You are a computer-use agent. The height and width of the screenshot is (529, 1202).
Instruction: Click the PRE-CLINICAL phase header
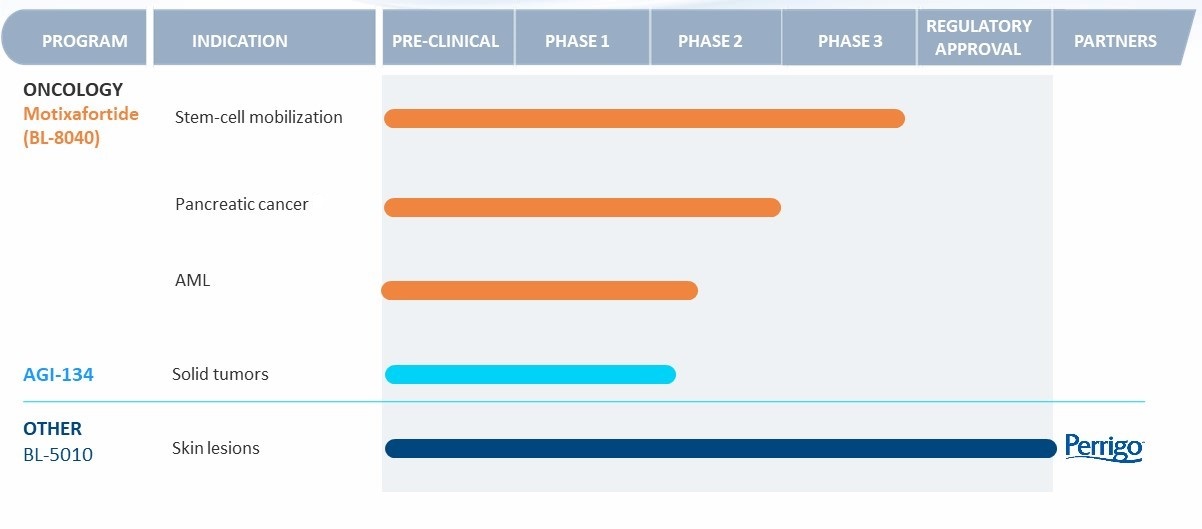tap(445, 41)
